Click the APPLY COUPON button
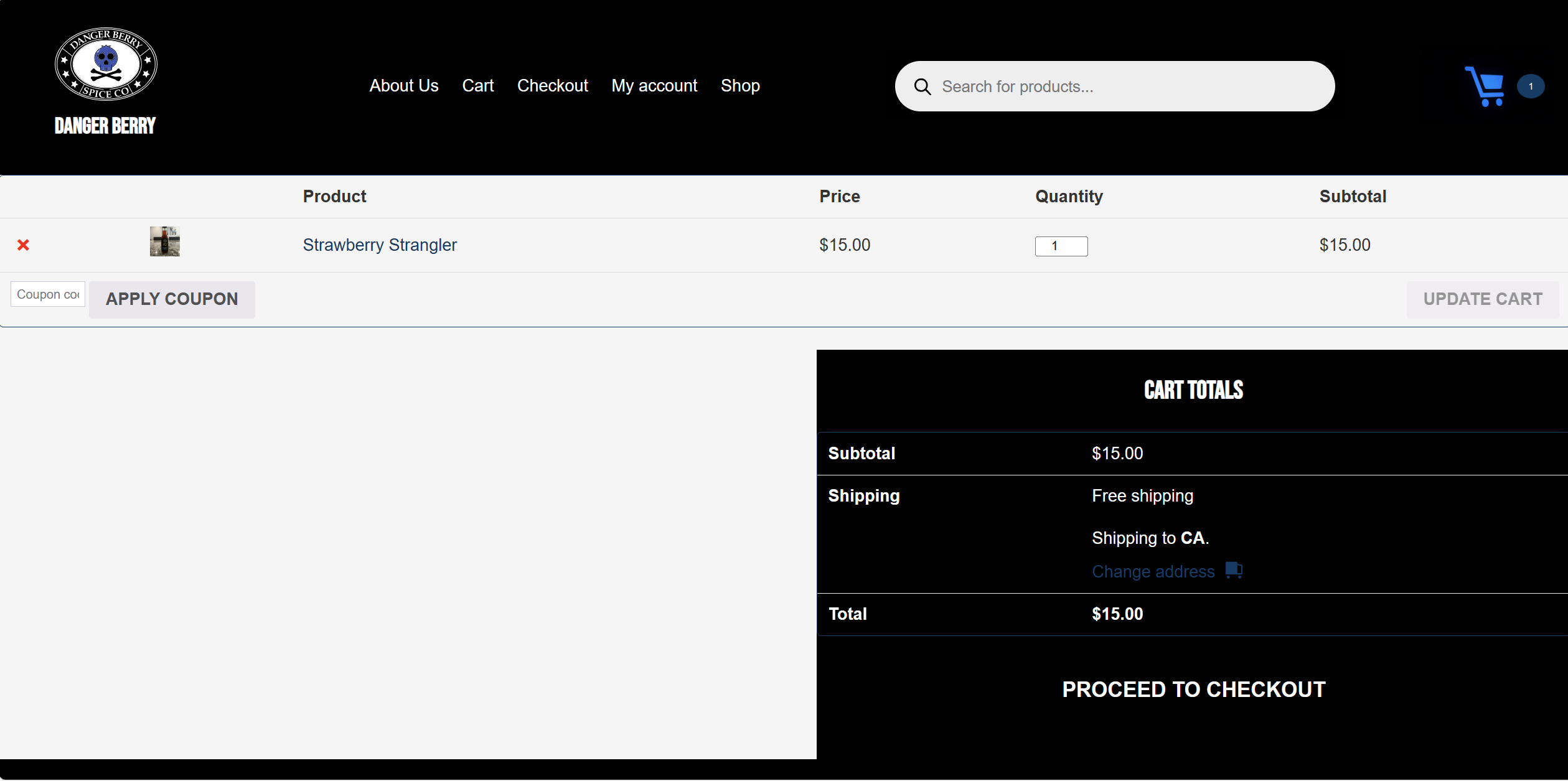1568x781 pixels. (172, 299)
